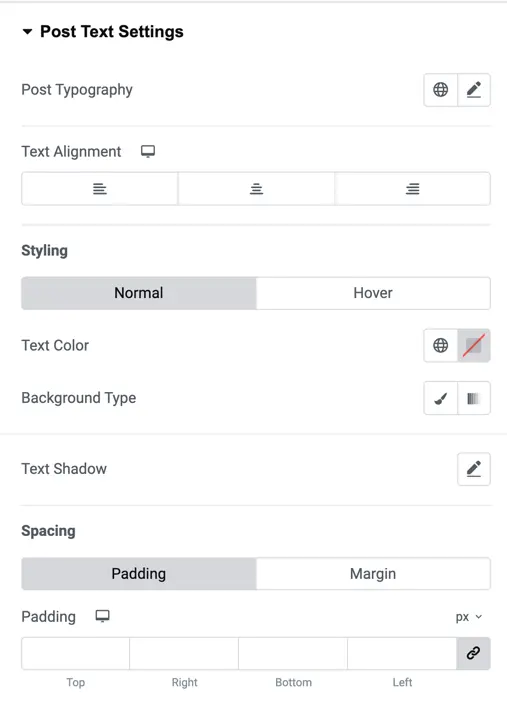Align text right
The height and width of the screenshot is (703, 507).
click(412, 189)
